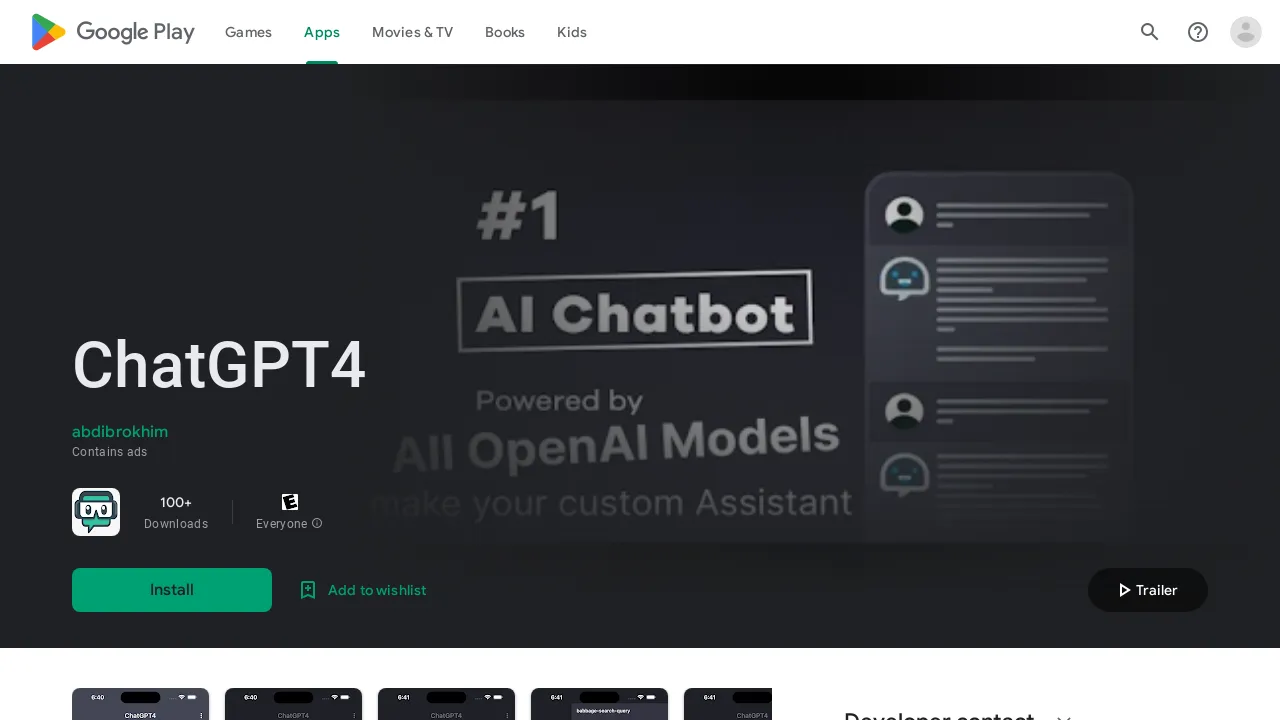Open the second screenshot thumbnail
This screenshot has width=1280, height=720.
coord(293,704)
